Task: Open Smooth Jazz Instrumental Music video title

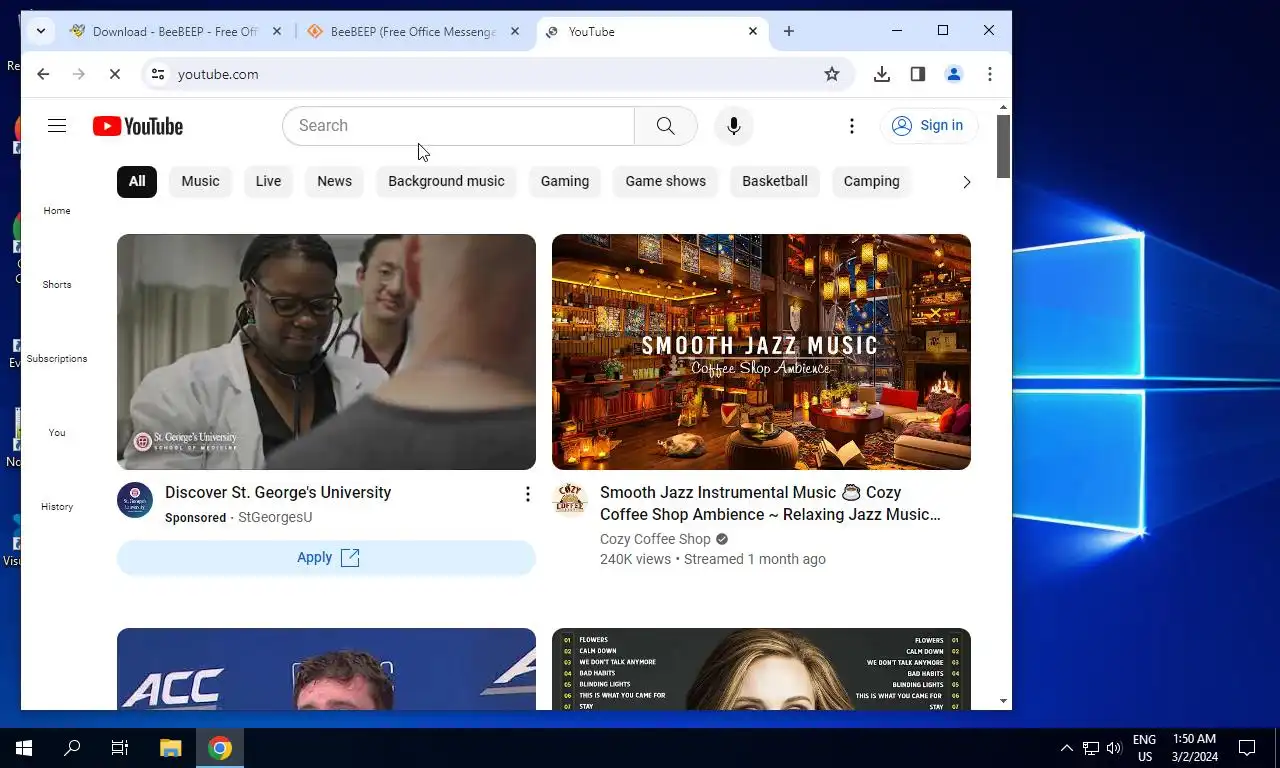Action: tap(770, 504)
